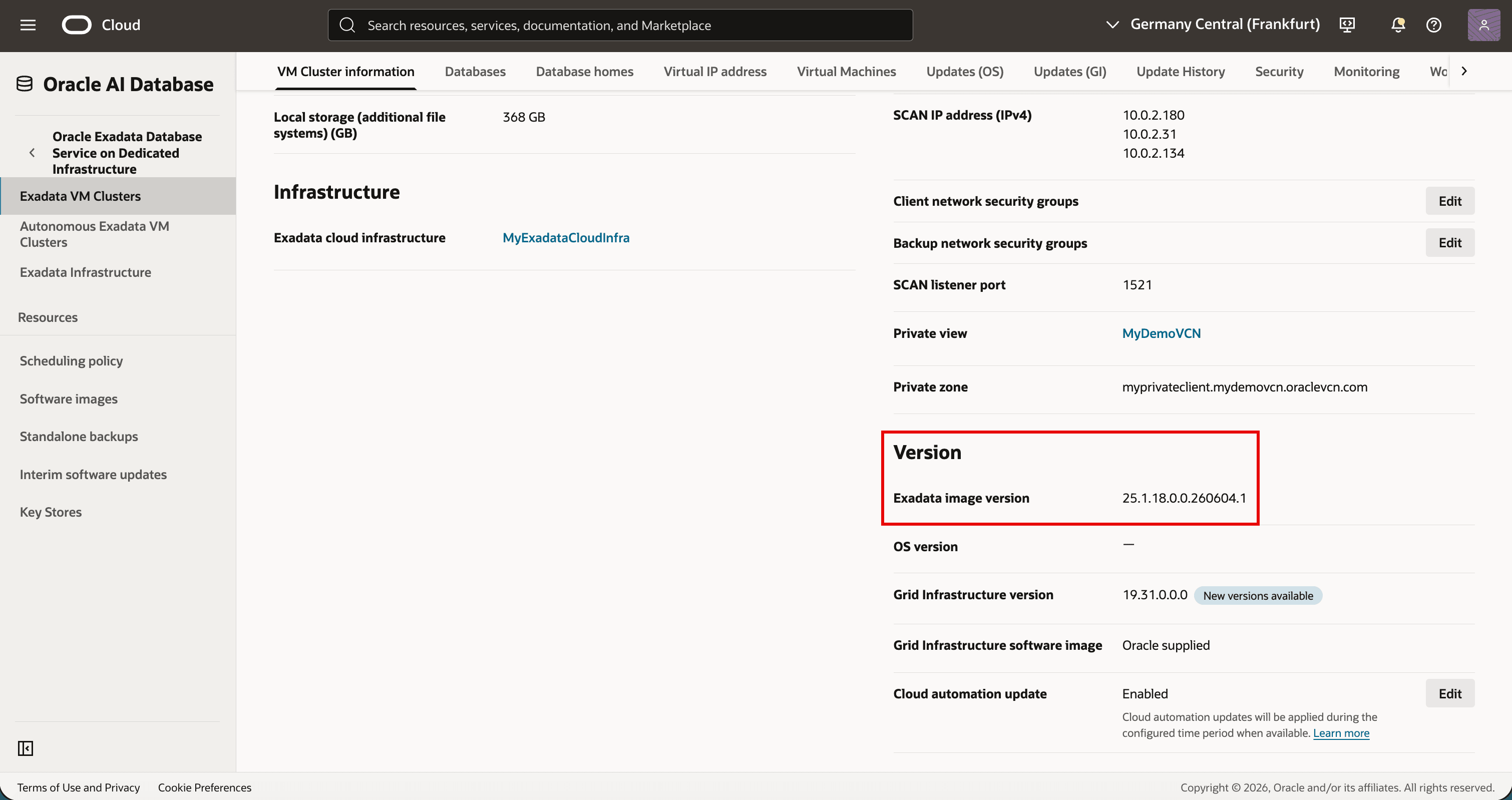Viewport: 1512px width, 800px height.
Task: Open Cookie Preferences
Action: coord(204,787)
